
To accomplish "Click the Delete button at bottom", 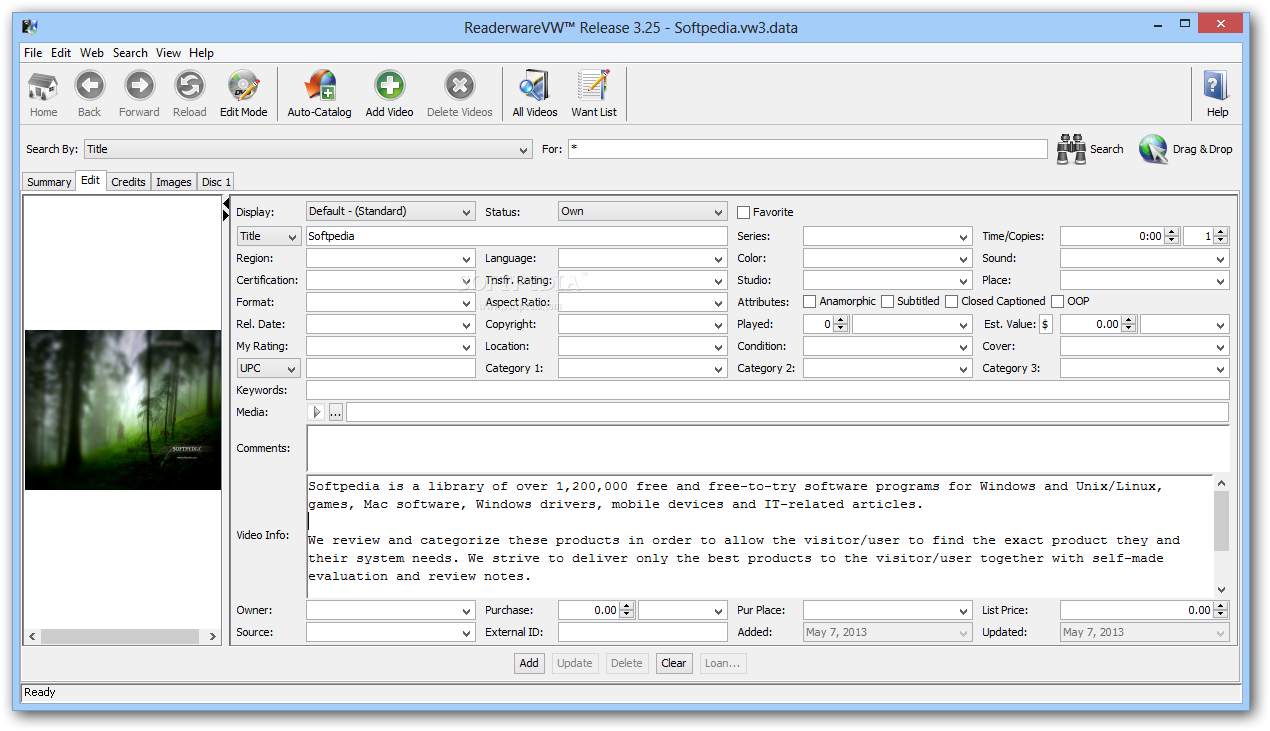I will [x=626, y=663].
